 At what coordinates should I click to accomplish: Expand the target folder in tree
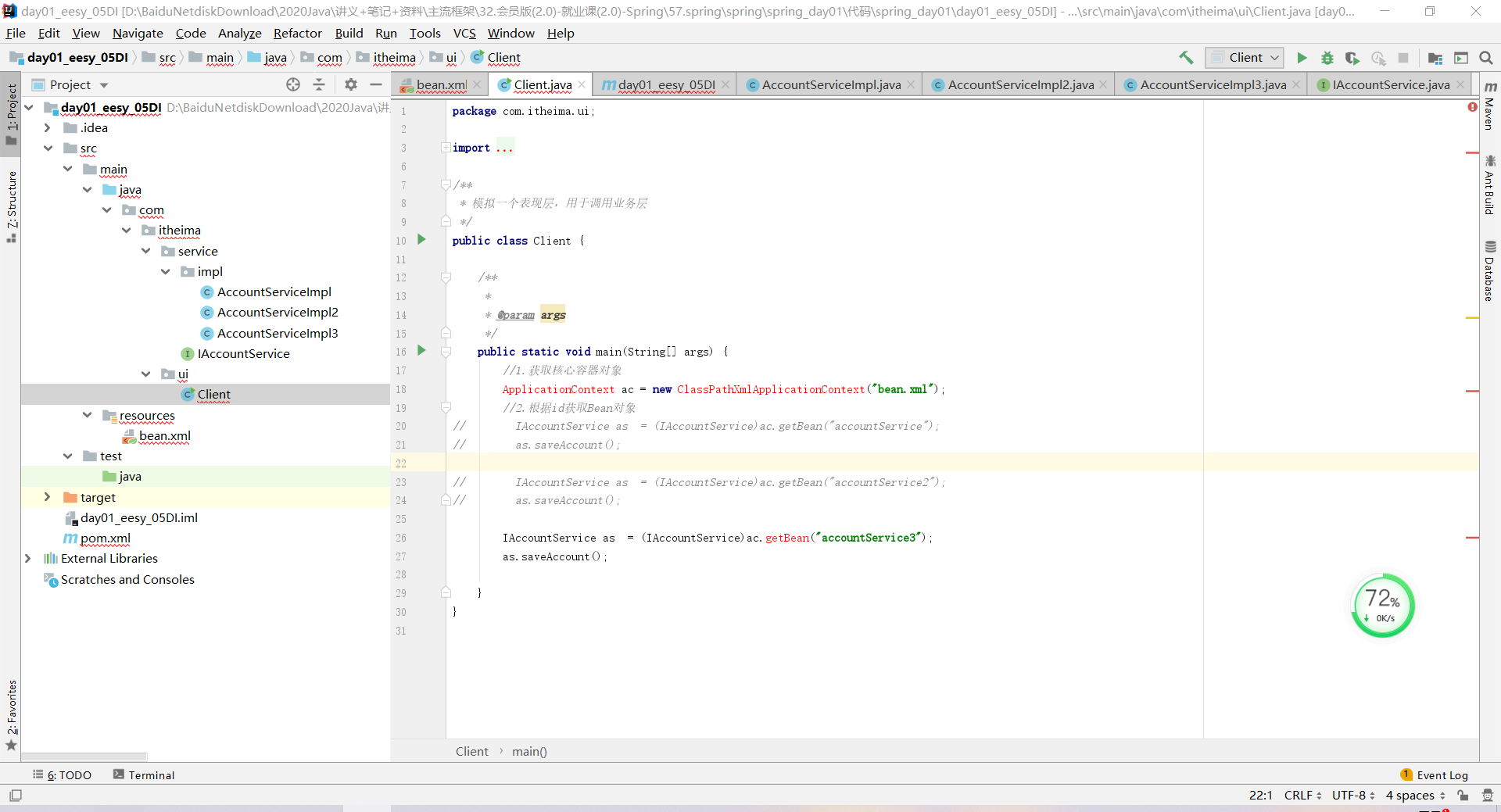48,497
